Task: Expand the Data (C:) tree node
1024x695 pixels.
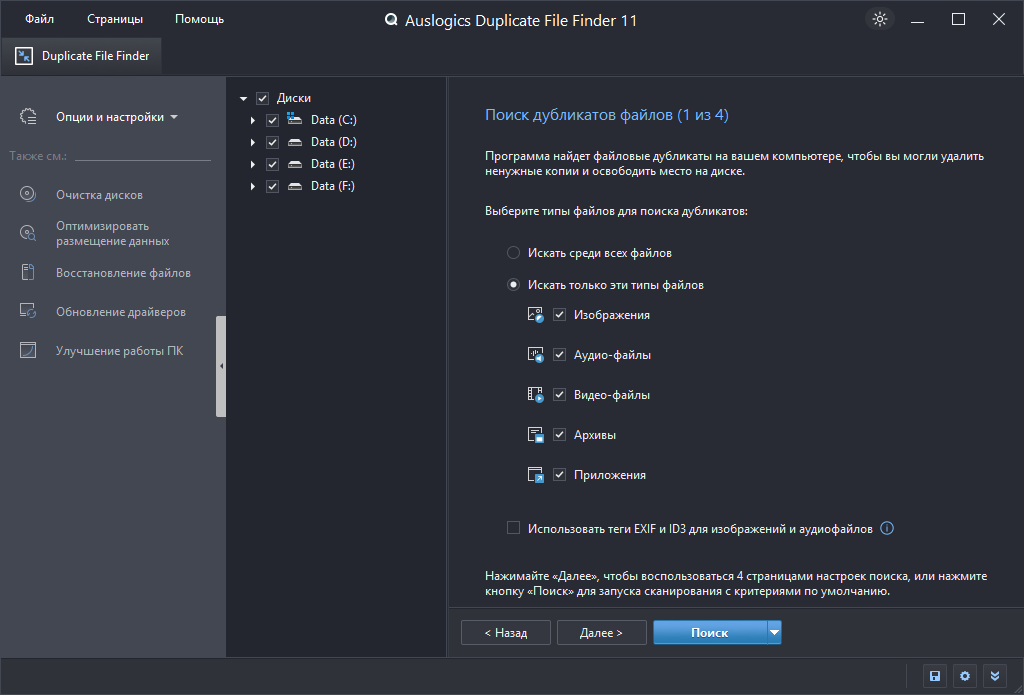Action: tap(253, 120)
